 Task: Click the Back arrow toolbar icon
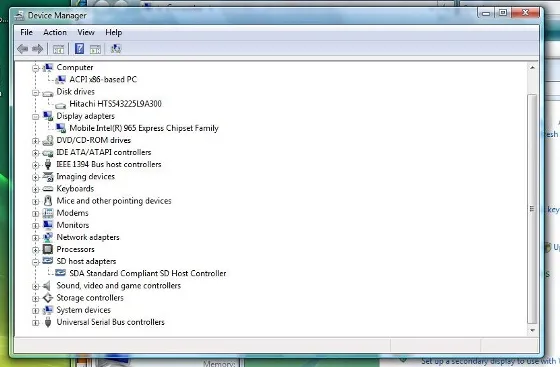(22, 49)
